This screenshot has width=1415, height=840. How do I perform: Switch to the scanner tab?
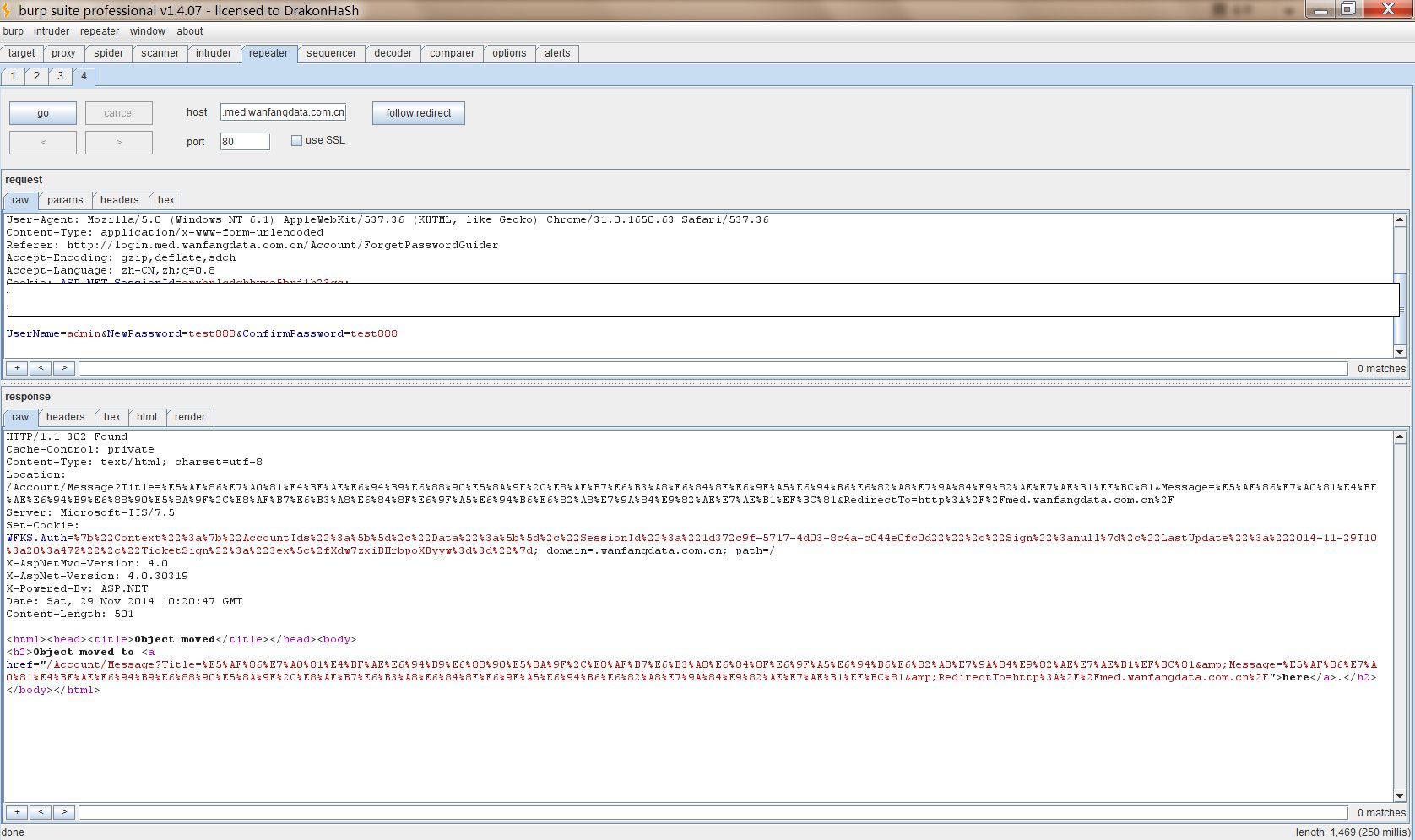(x=160, y=53)
